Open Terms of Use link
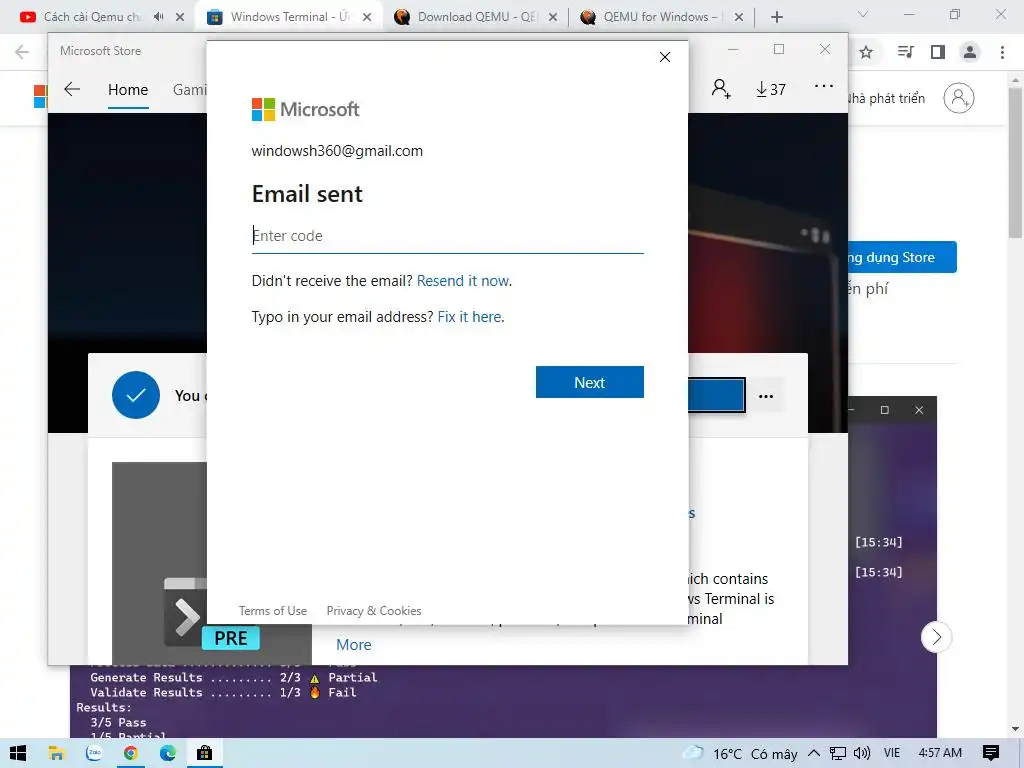 tap(272, 611)
